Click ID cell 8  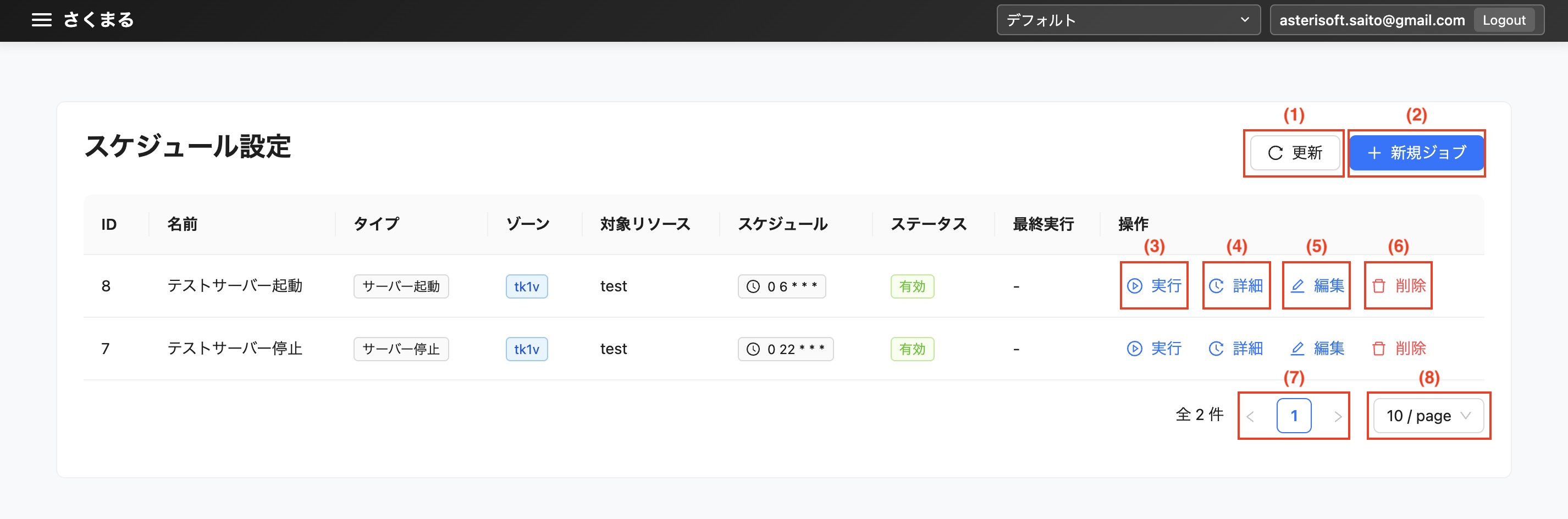tap(106, 286)
